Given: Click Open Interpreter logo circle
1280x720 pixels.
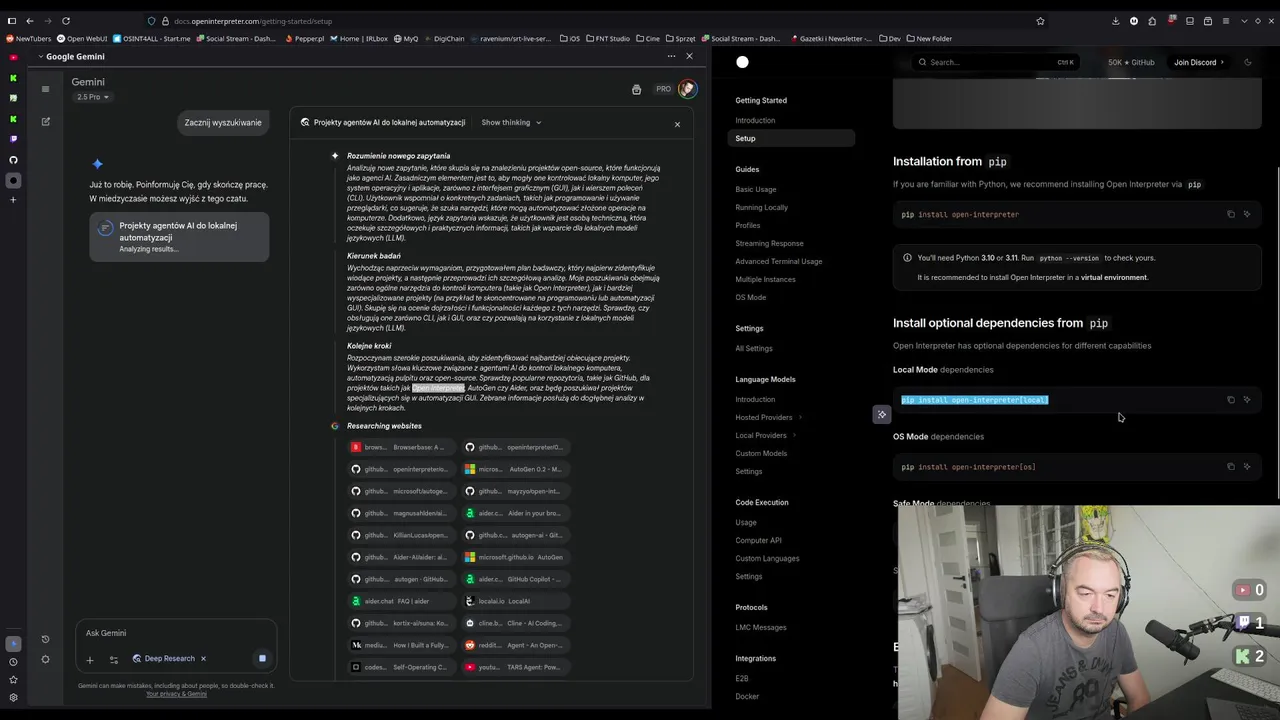Looking at the screenshot, I should [742, 62].
